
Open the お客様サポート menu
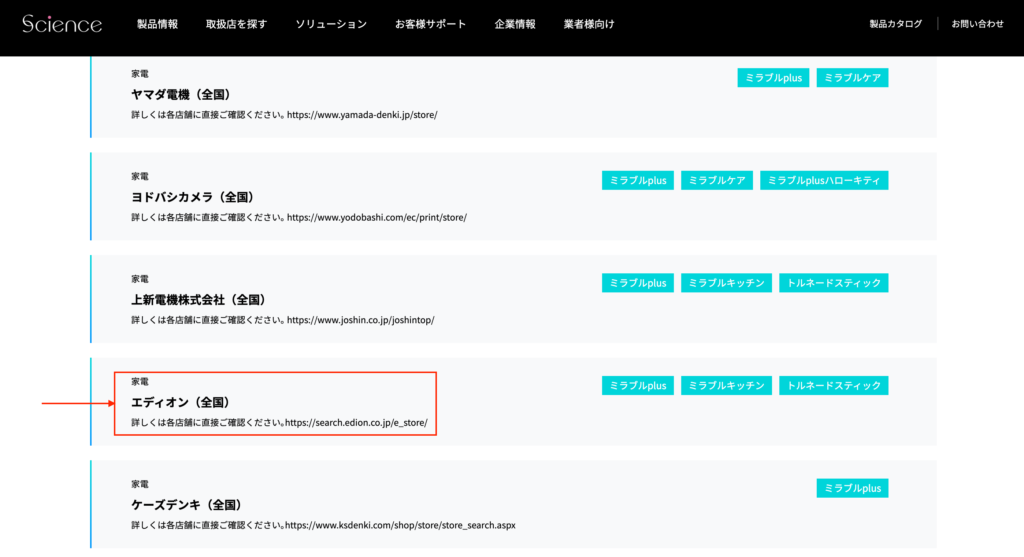point(430,24)
